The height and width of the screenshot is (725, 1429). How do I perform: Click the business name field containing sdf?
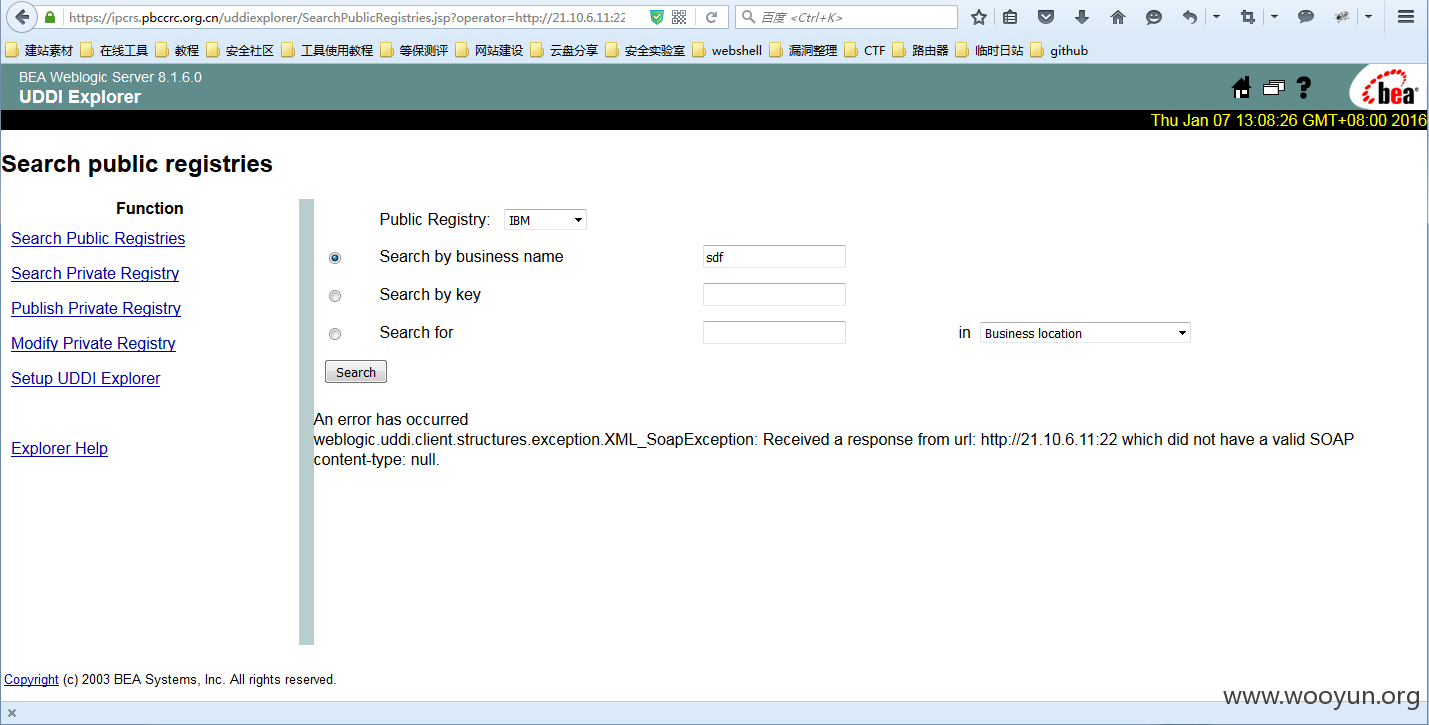[x=774, y=257]
